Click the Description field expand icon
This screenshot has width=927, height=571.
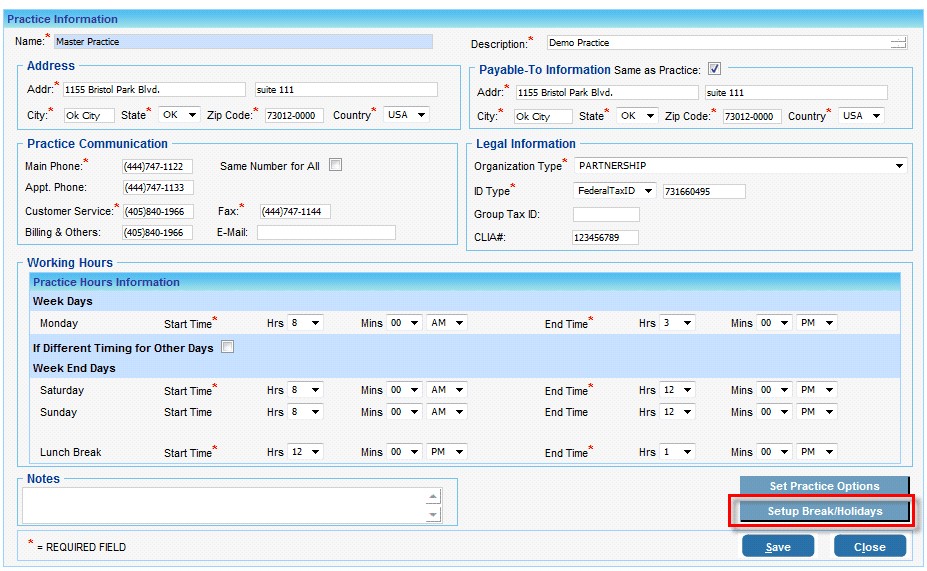(x=898, y=42)
